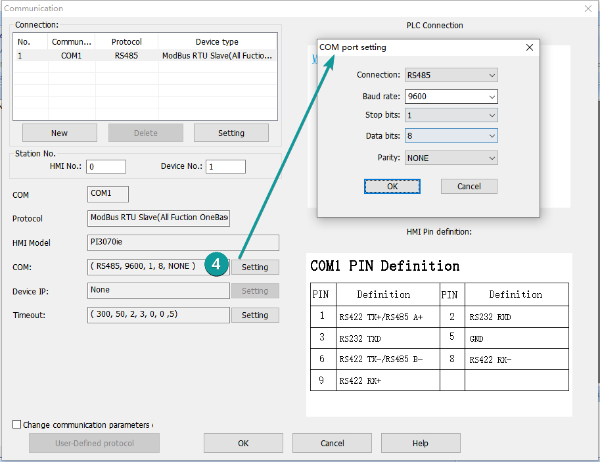Click the No. column header
The height and width of the screenshot is (462, 600).
coord(31,42)
